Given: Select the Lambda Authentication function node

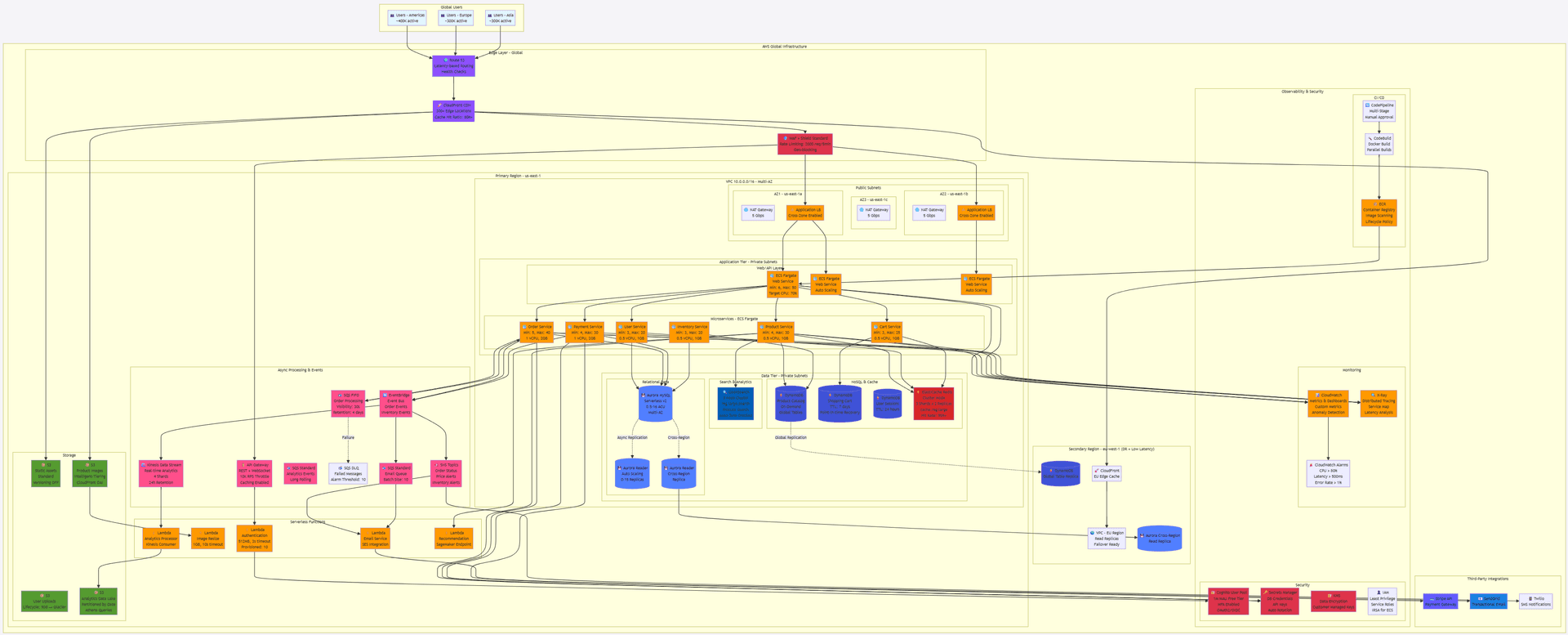Looking at the screenshot, I should click(x=255, y=539).
